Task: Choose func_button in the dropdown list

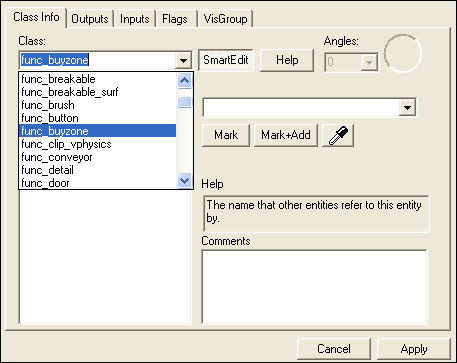Action: [98, 118]
